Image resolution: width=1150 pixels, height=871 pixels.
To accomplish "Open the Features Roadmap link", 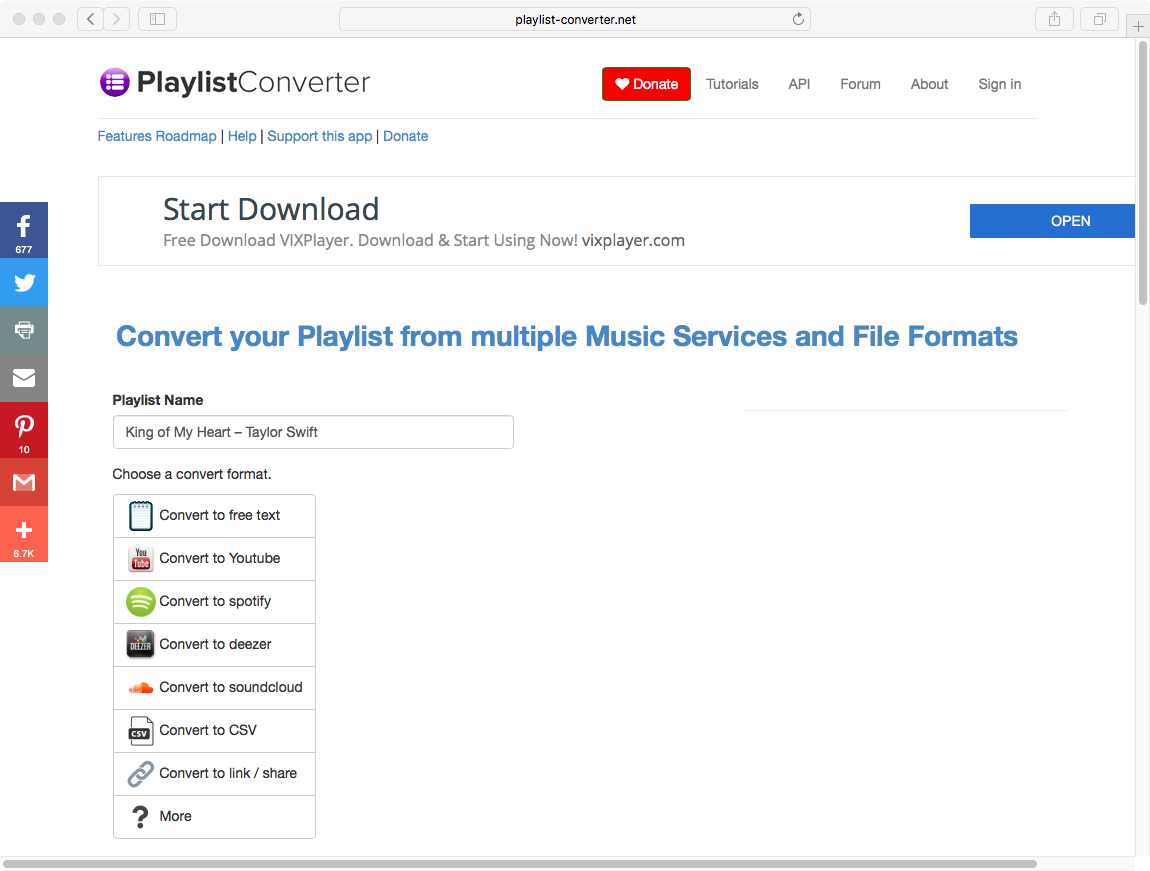I will pyautogui.click(x=157, y=136).
